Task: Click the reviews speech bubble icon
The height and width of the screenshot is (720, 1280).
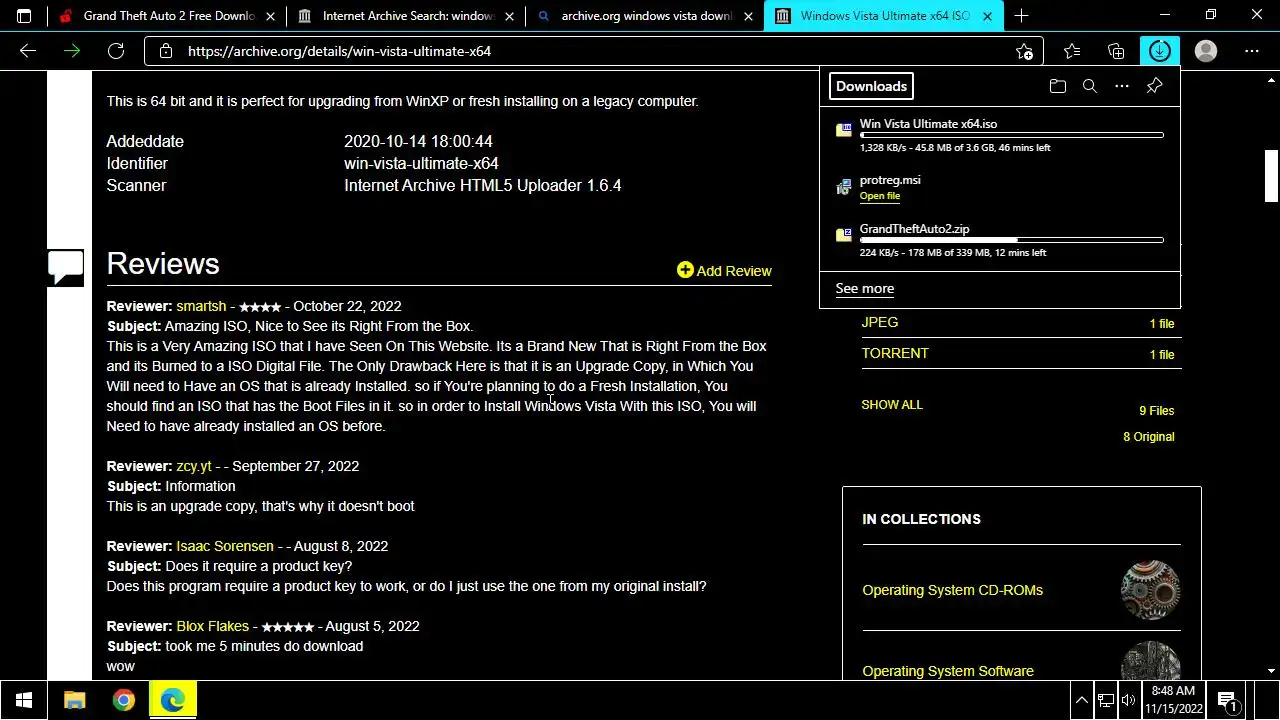Action: point(66,267)
